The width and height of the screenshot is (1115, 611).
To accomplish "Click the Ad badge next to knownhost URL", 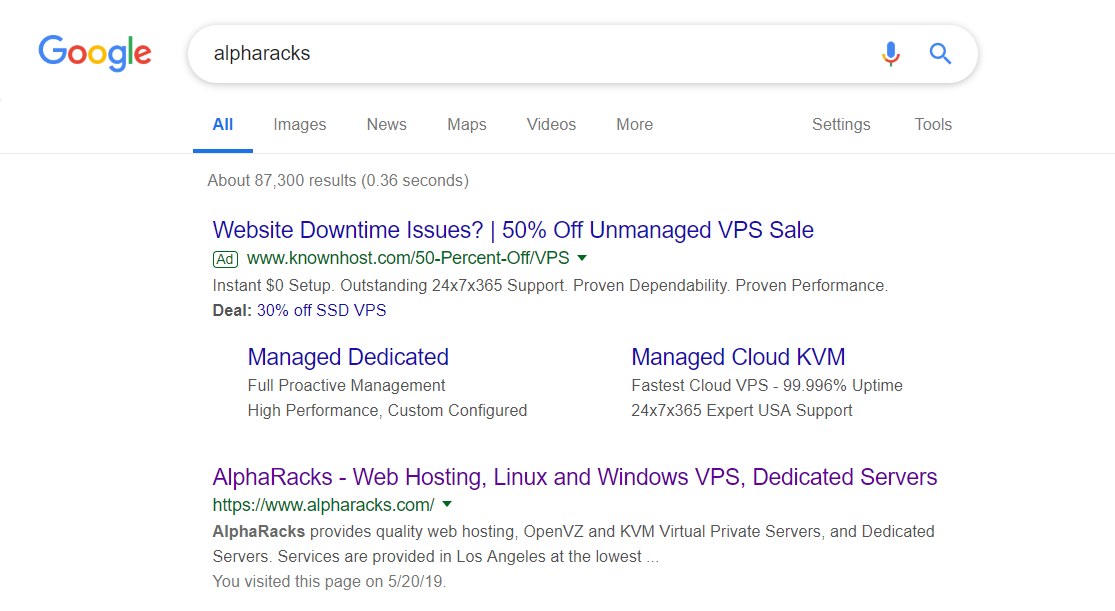I will pos(225,259).
